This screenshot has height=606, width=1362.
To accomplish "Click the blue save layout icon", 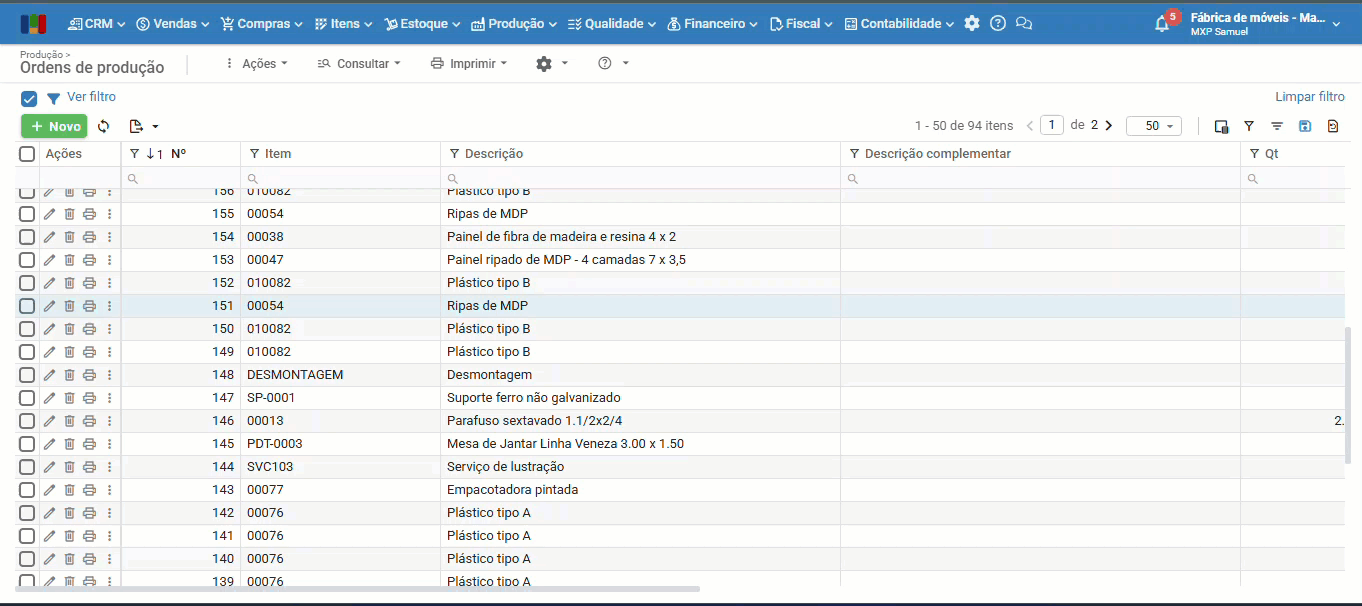I will point(1305,126).
